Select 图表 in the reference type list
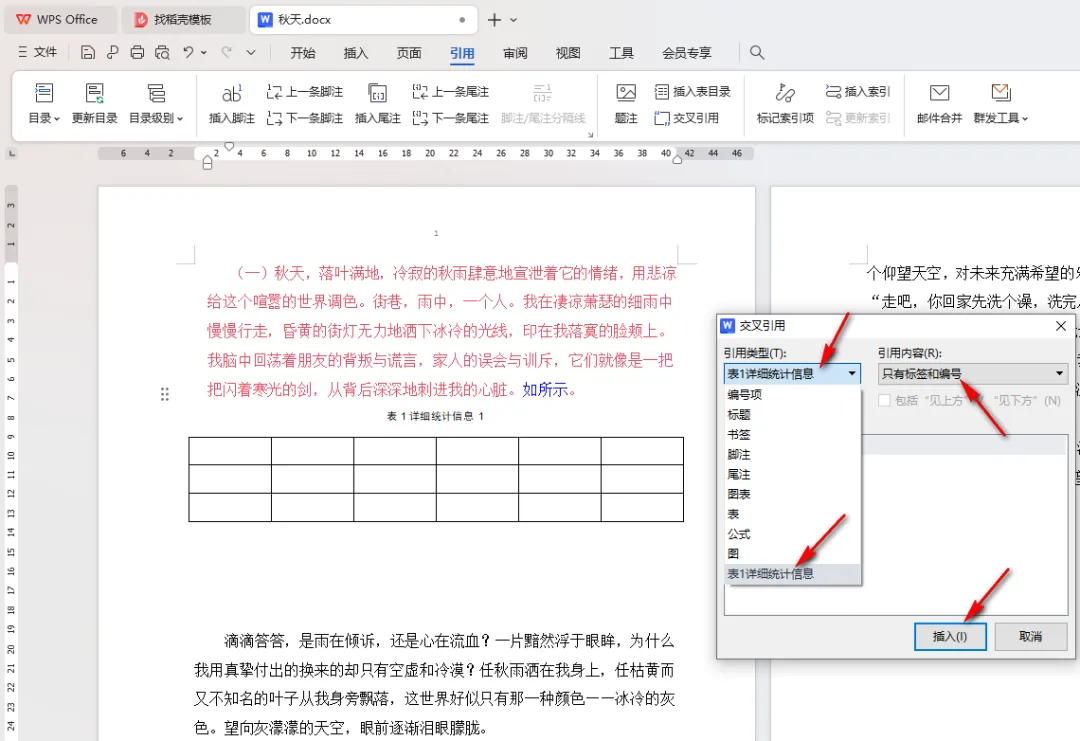 (792, 494)
